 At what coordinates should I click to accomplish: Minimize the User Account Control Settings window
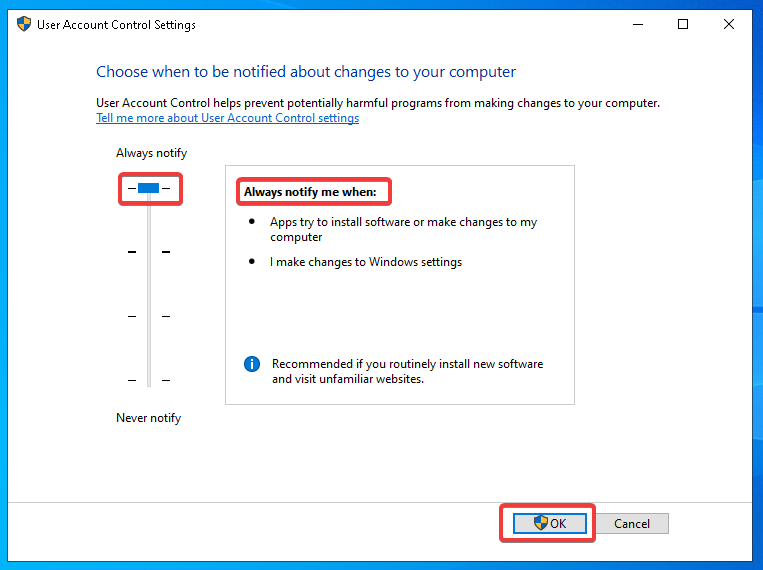click(x=637, y=24)
